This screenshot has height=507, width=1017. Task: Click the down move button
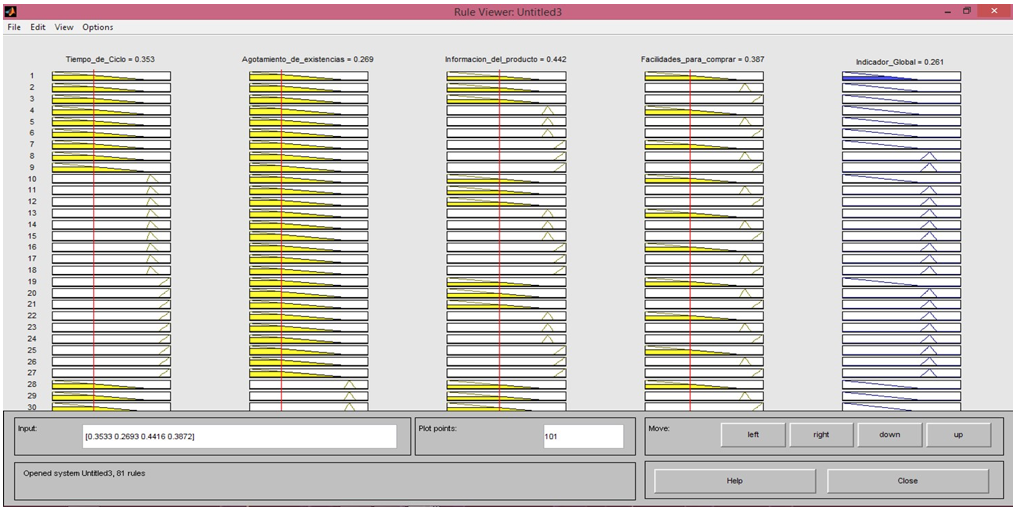click(x=890, y=434)
